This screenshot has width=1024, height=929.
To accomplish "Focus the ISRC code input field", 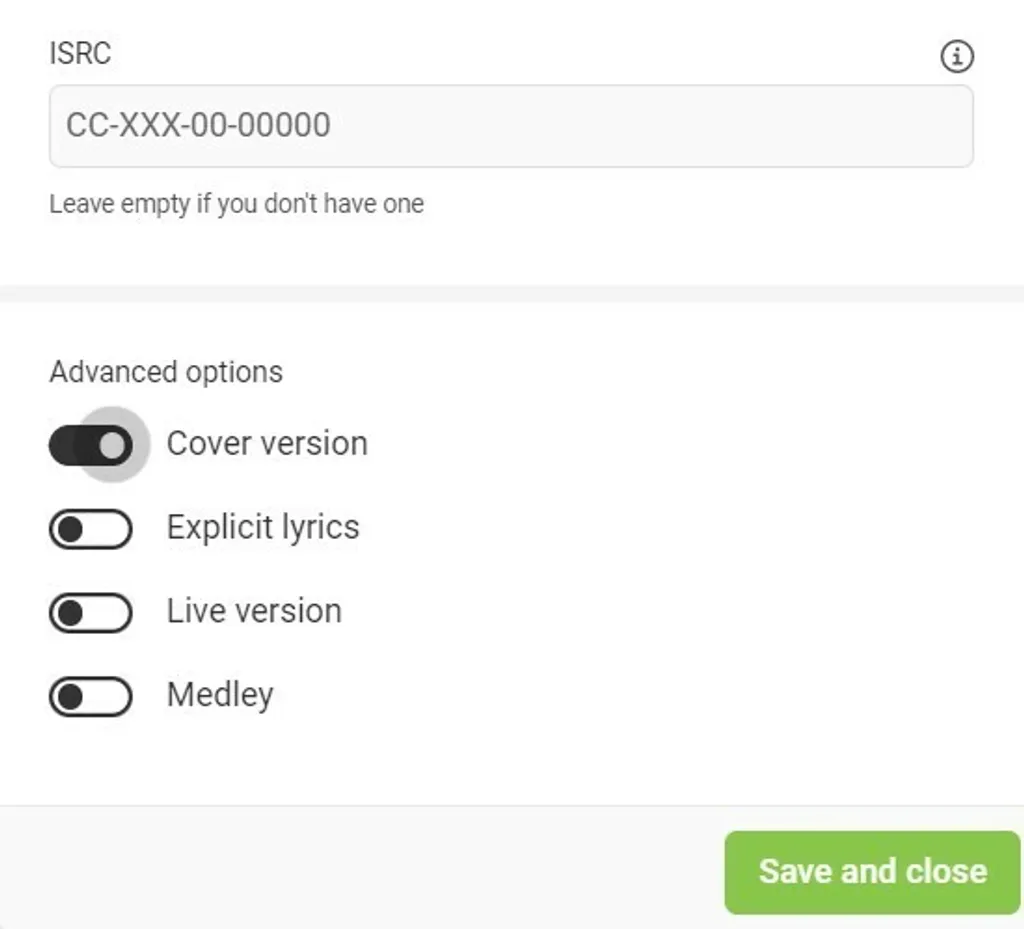I will 510,126.
